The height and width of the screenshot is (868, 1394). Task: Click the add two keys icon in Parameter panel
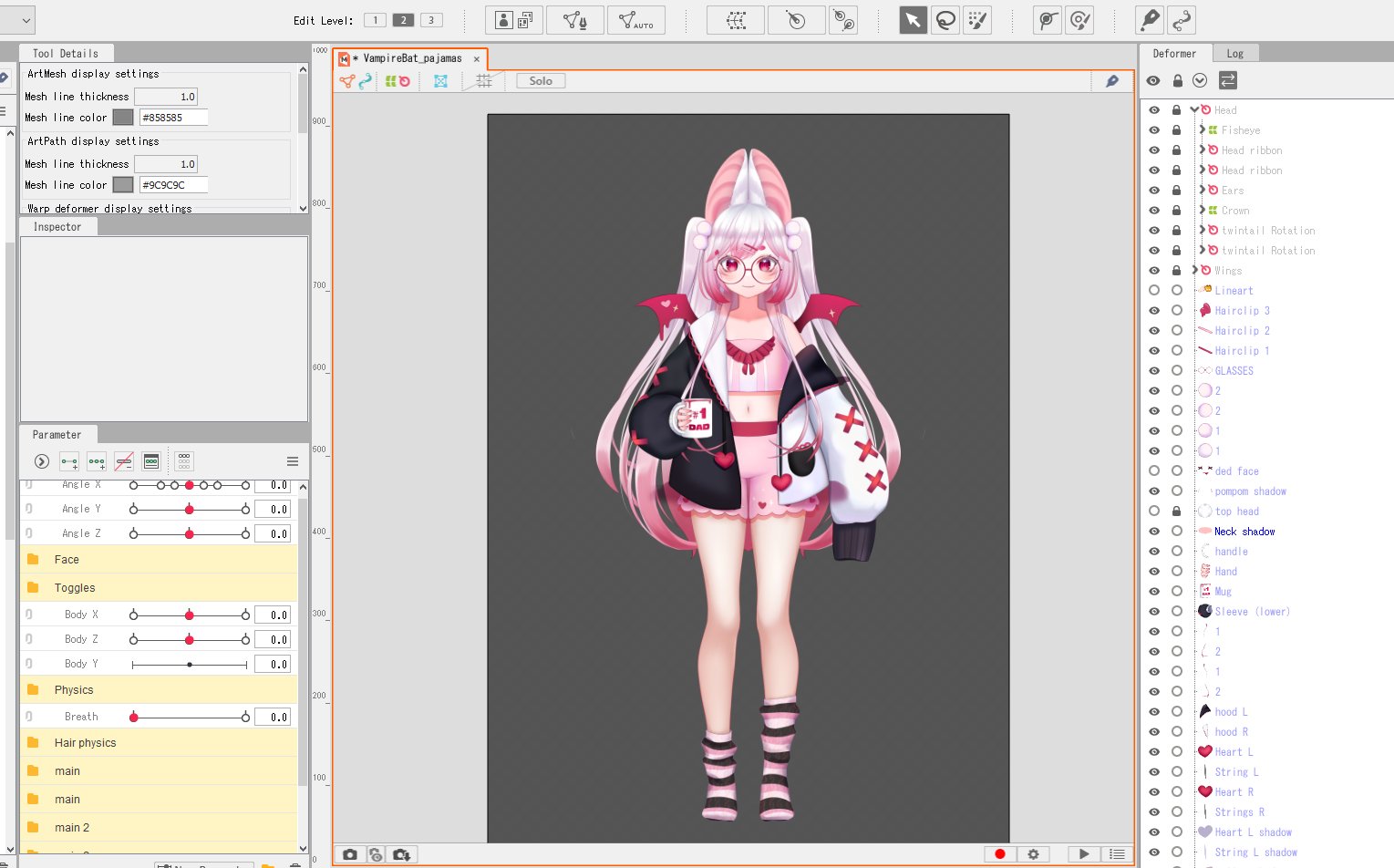click(69, 461)
